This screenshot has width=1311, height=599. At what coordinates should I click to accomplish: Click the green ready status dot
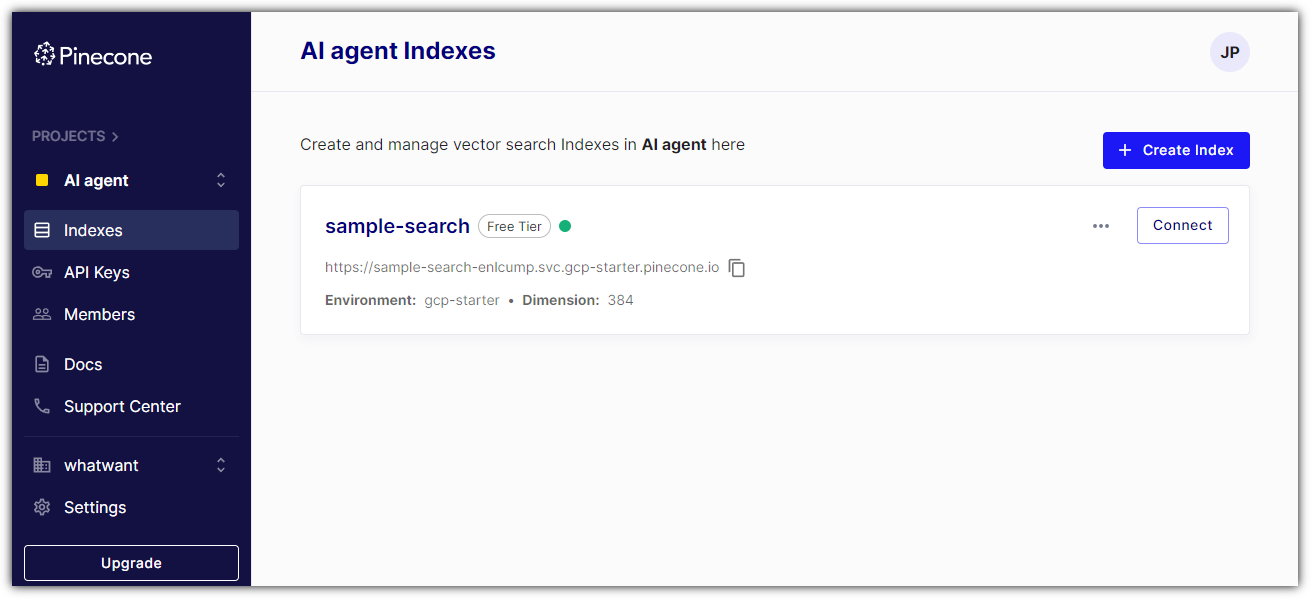pos(565,226)
